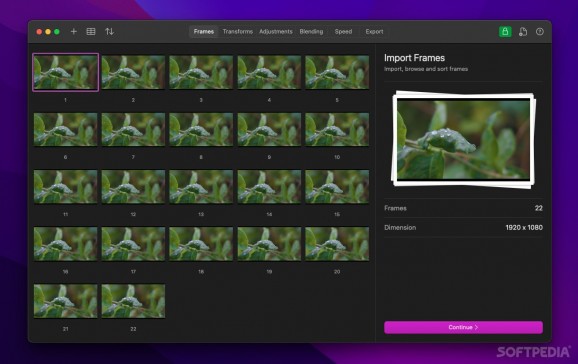Open the grid view icon in toolbar
Image resolution: width=578 pixels, height=364 pixels.
point(91,32)
